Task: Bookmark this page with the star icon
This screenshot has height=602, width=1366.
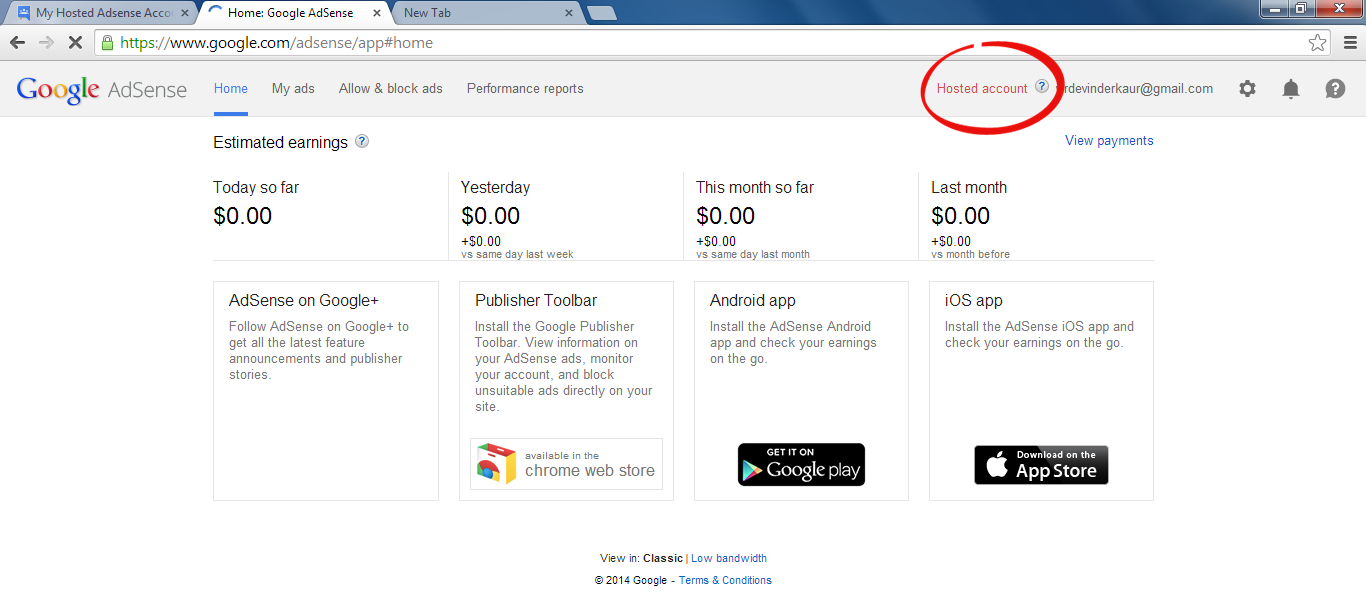Action: (x=1318, y=43)
